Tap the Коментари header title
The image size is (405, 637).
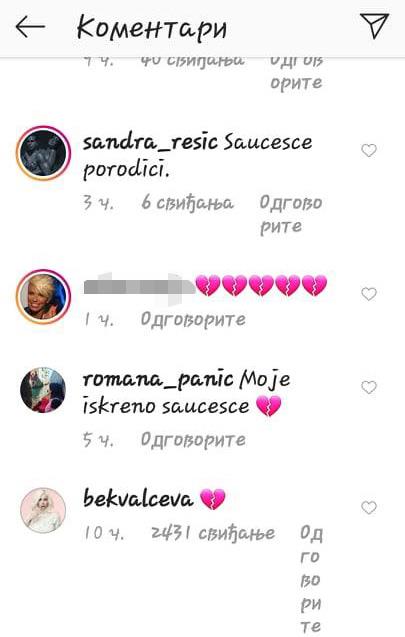coord(152,27)
